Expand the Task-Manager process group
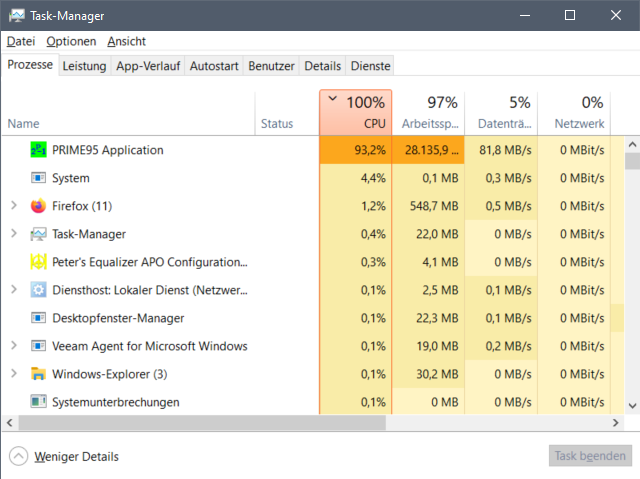This screenshot has width=640, height=479. click(x=13, y=233)
